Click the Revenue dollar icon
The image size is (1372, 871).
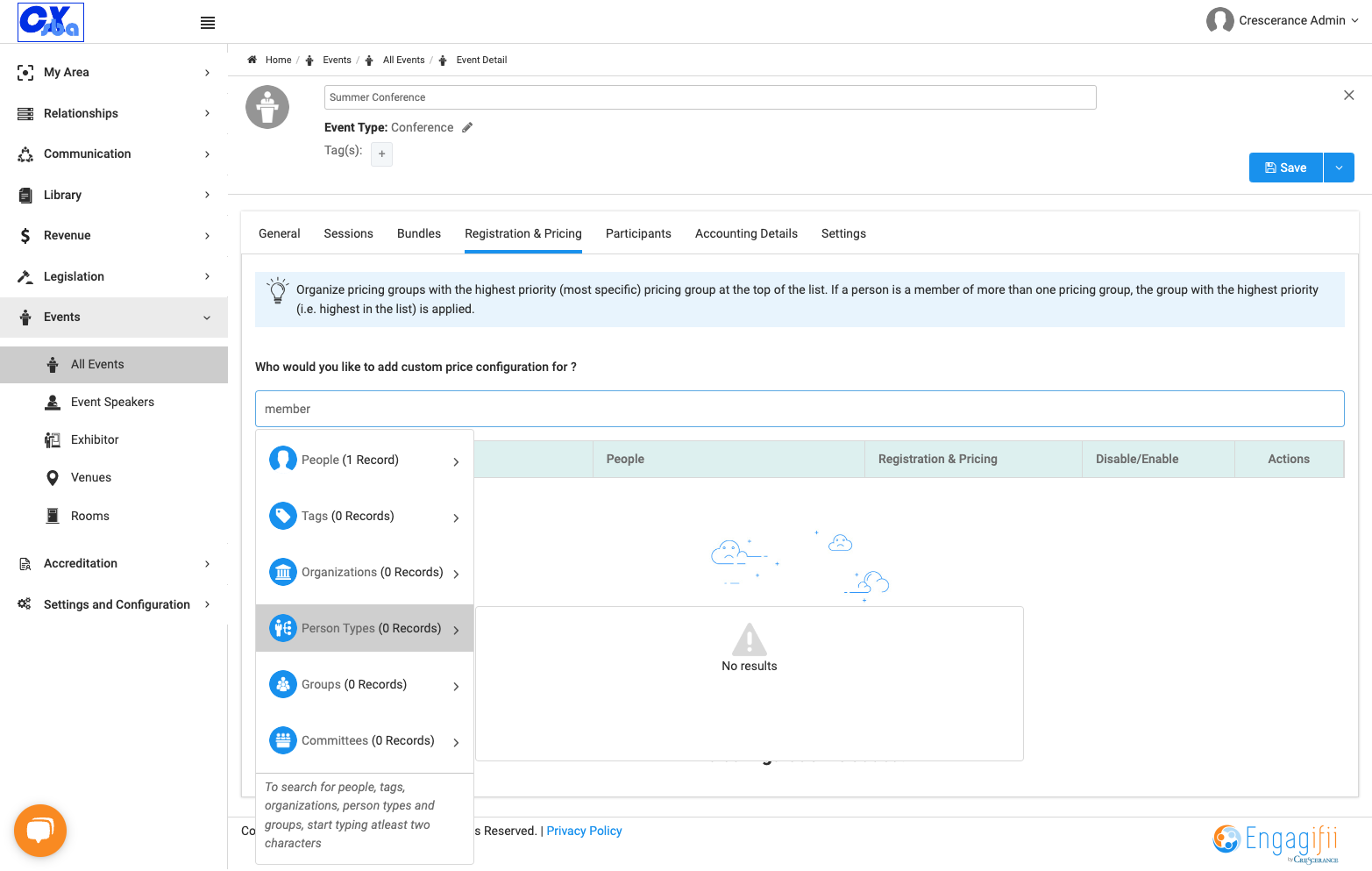pyautogui.click(x=25, y=235)
